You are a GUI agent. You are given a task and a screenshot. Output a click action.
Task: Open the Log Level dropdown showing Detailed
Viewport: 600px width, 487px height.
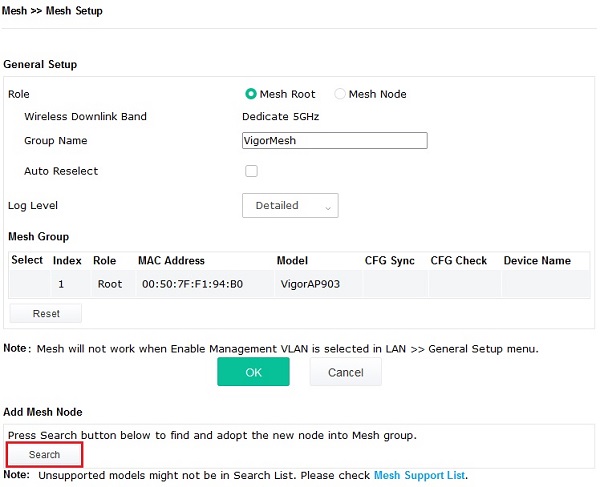tap(290, 205)
